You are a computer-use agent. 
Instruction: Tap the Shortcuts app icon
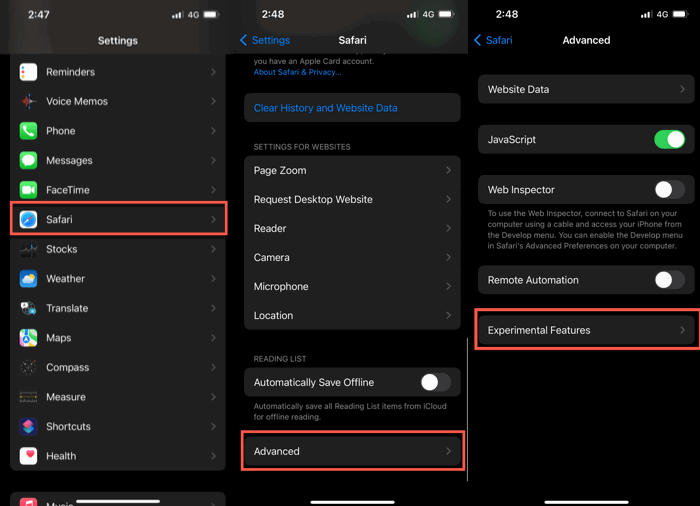(x=28, y=427)
